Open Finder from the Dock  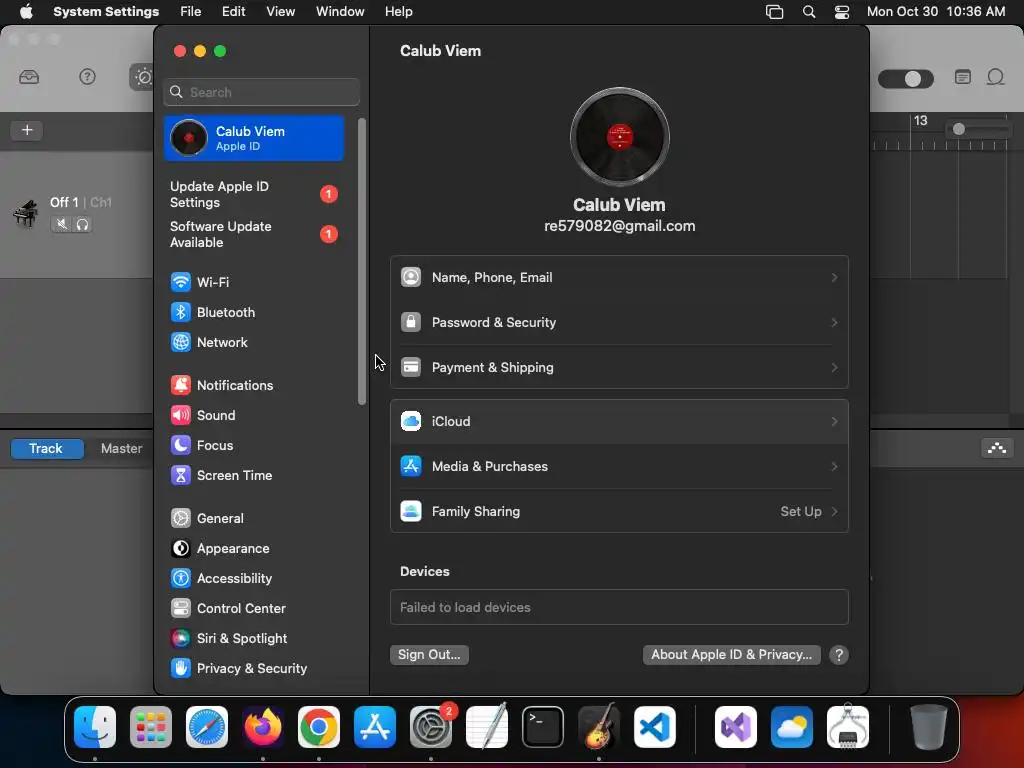(x=95, y=727)
